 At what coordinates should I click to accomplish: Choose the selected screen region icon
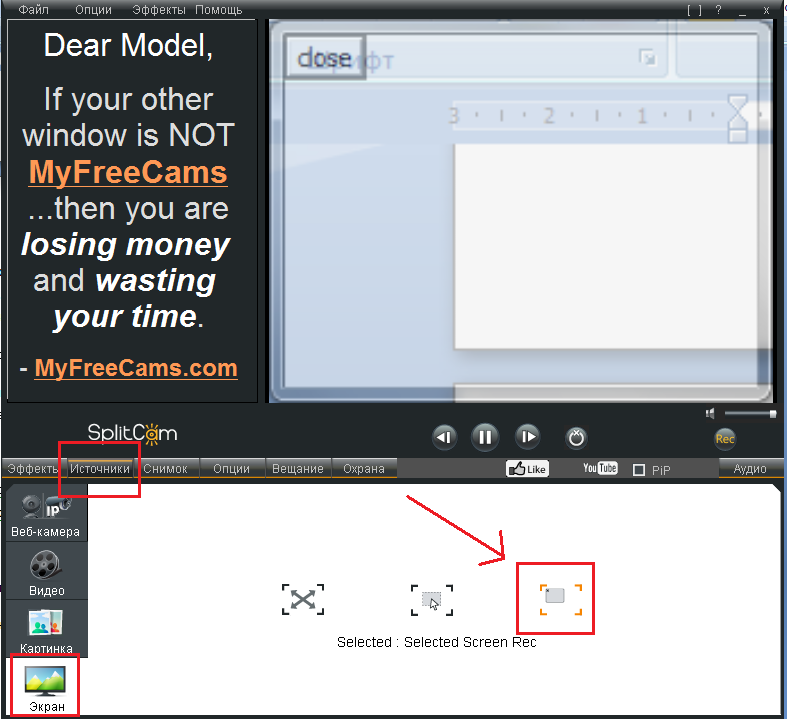click(561, 599)
